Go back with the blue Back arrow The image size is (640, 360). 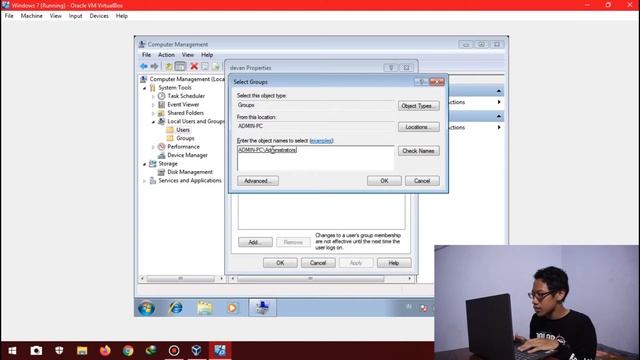144,66
